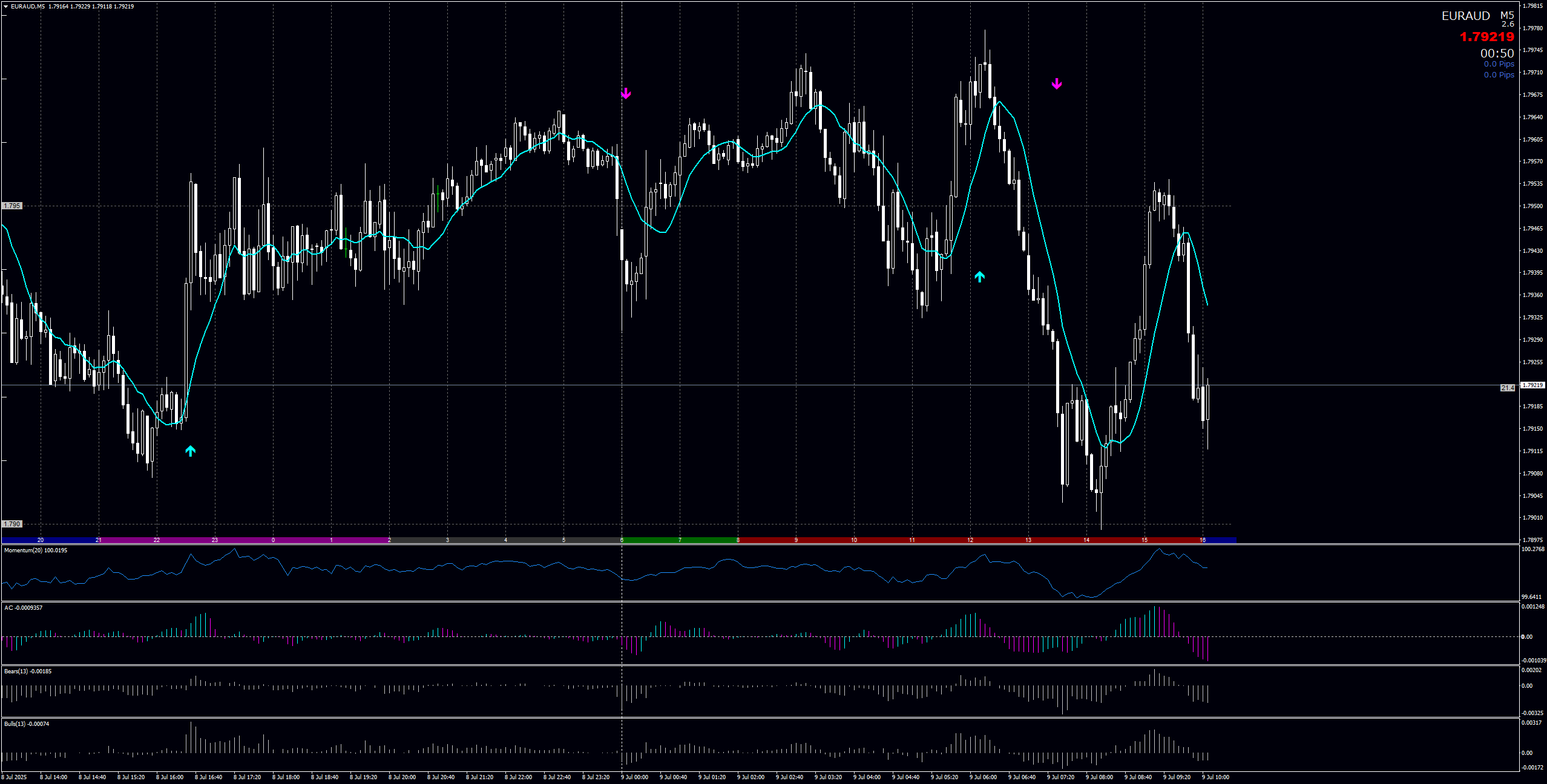Viewport: 1547px width, 784px height.
Task: Click the 21.4 label on the current price line
Action: click(x=1508, y=388)
